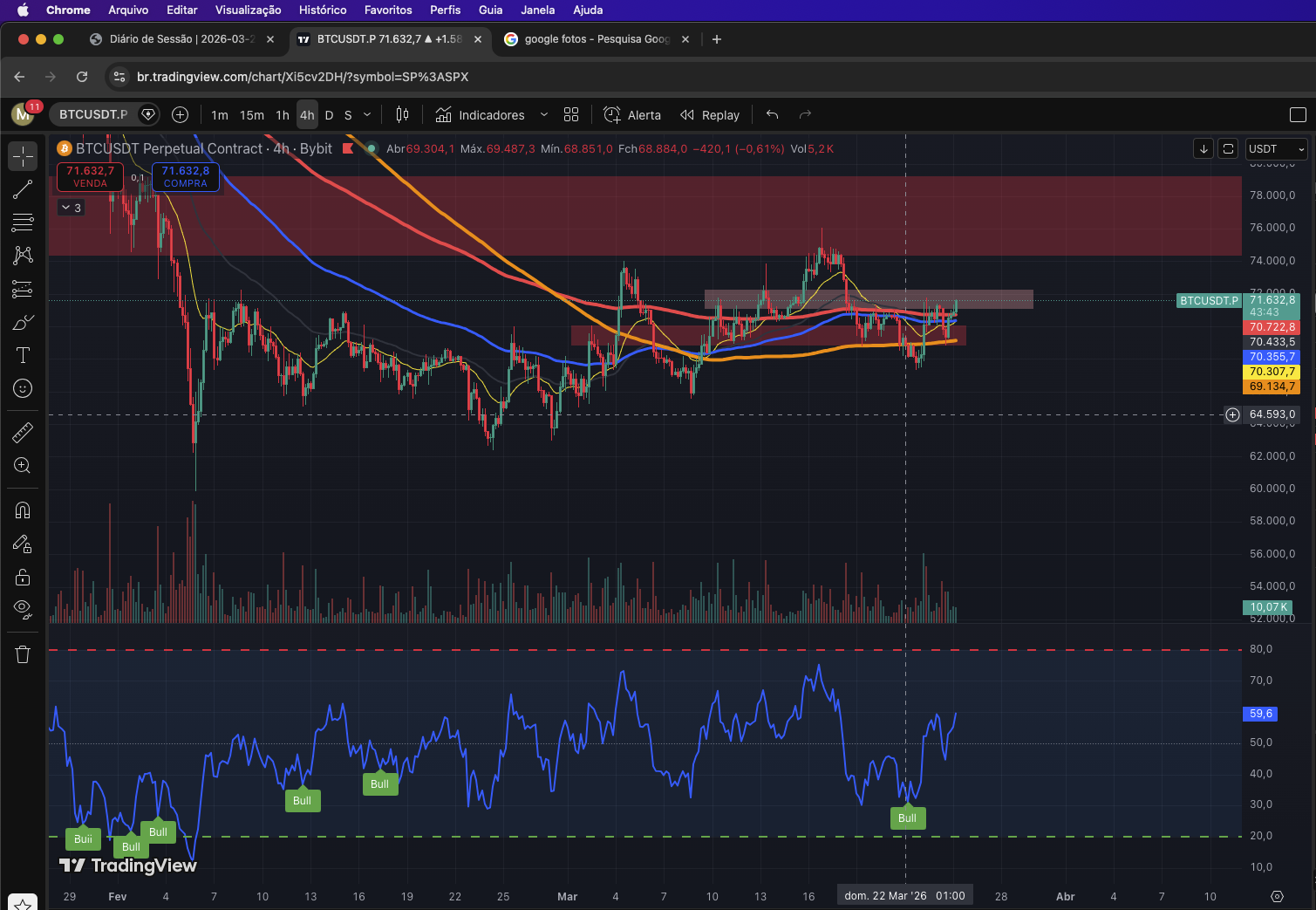The width and height of the screenshot is (1316, 910).
Task: Click the BTCUSDT.P symbol search field
Action: point(93,115)
